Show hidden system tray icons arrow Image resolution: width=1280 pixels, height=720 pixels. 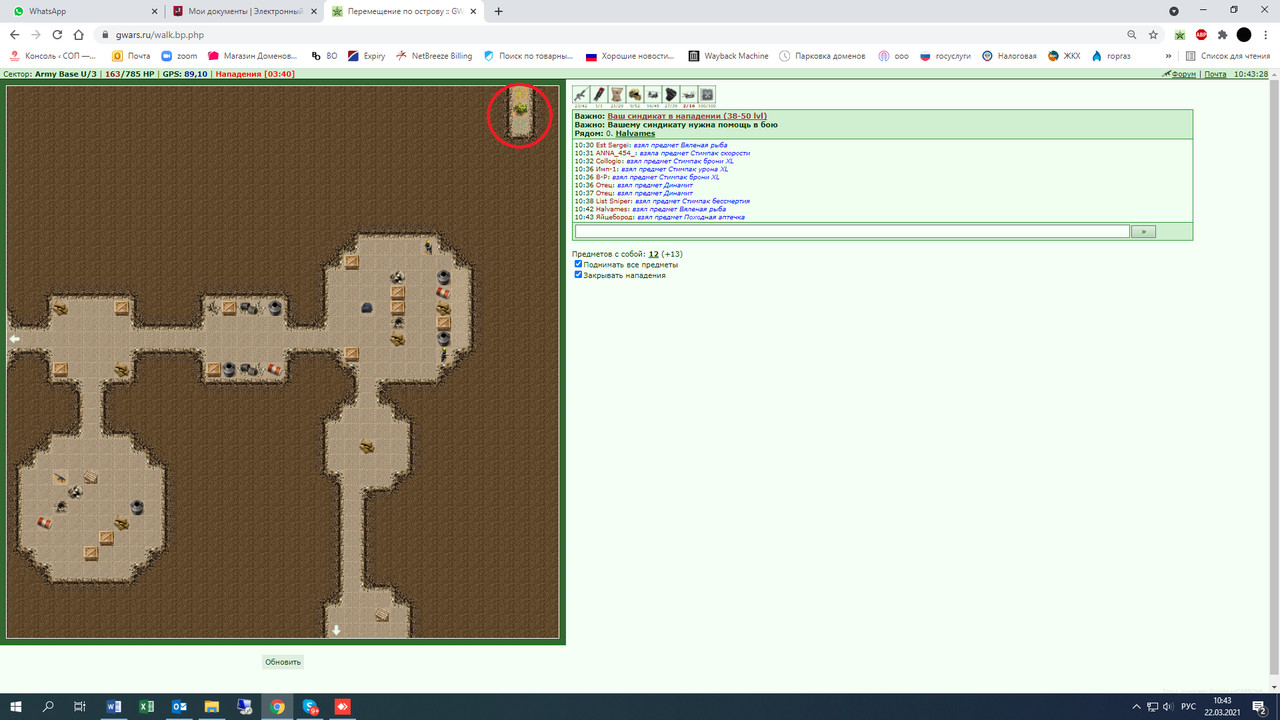tap(1137, 706)
